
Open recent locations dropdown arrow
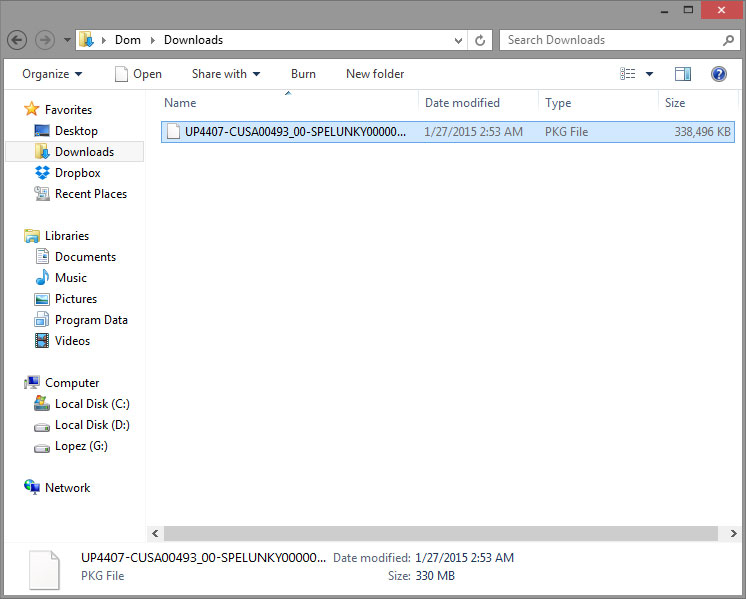(67, 40)
